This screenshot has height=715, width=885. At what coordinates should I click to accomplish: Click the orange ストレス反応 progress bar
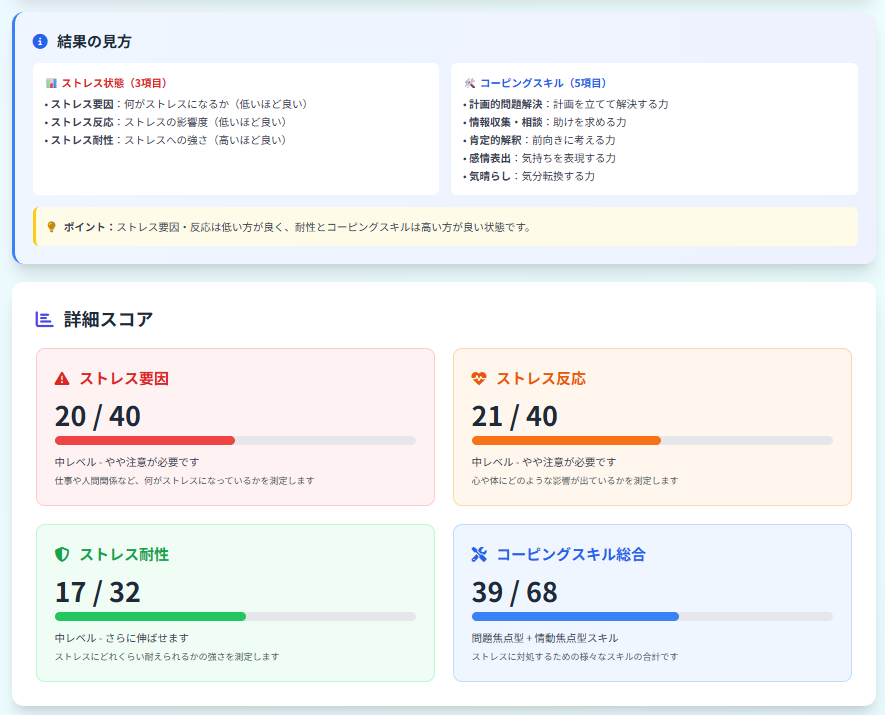tap(566, 440)
